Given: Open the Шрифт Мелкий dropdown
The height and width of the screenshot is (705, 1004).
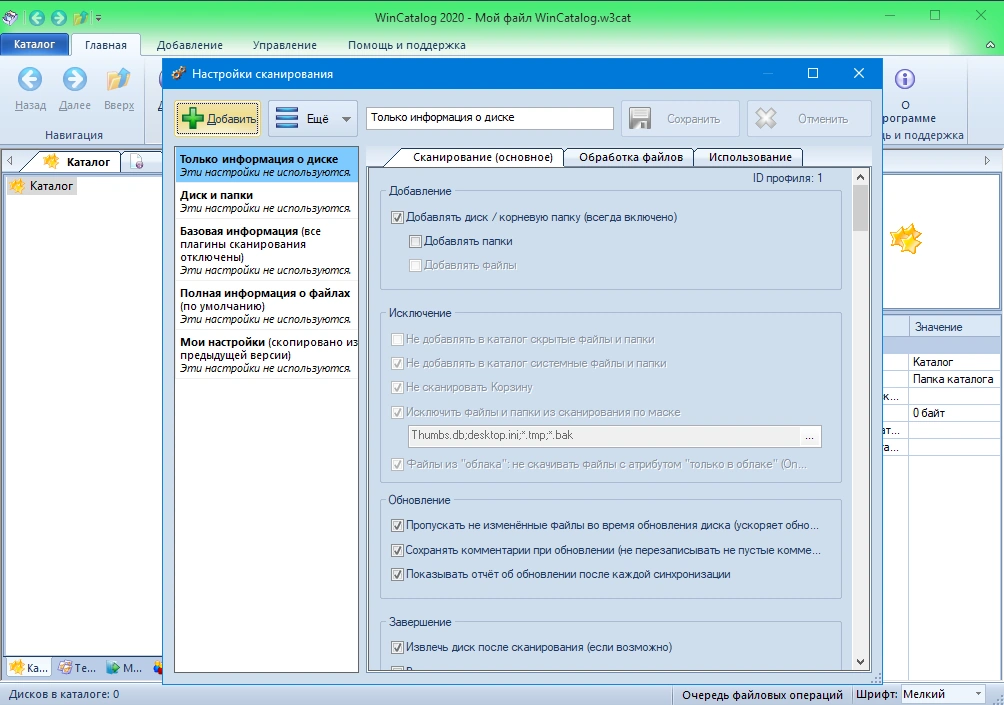Looking at the screenshot, I should click(x=943, y=694).
